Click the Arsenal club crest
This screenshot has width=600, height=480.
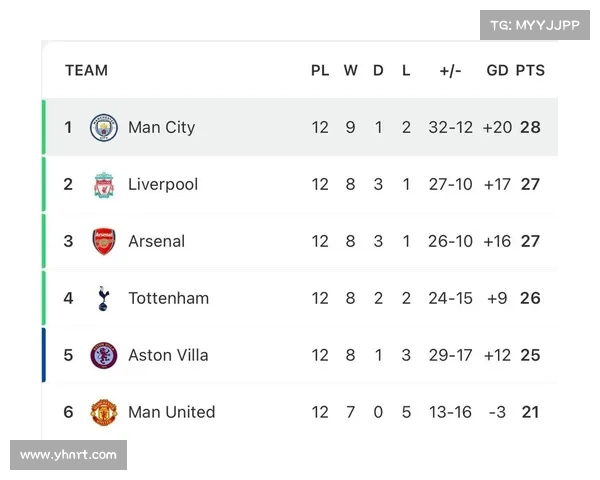tap(104, 242)
